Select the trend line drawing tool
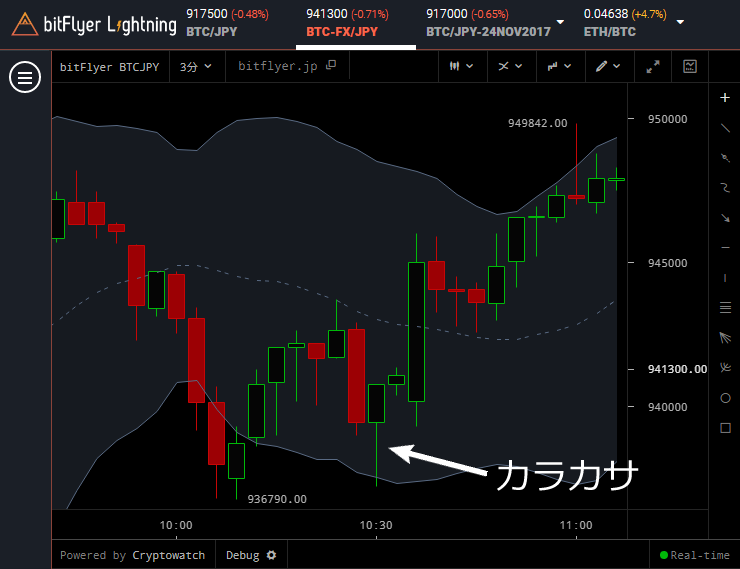Viewport: 740px width, 569px height. pos(725,128)
